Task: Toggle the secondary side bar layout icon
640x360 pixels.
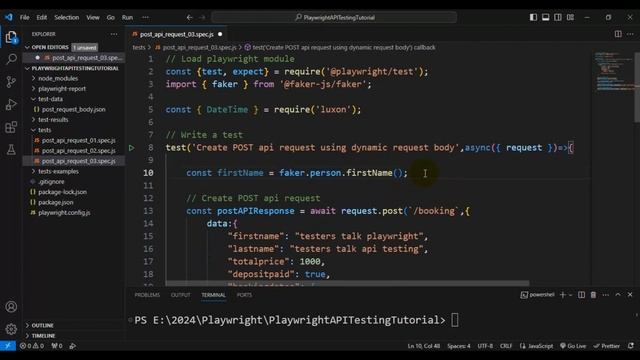Action: point(558,17)
